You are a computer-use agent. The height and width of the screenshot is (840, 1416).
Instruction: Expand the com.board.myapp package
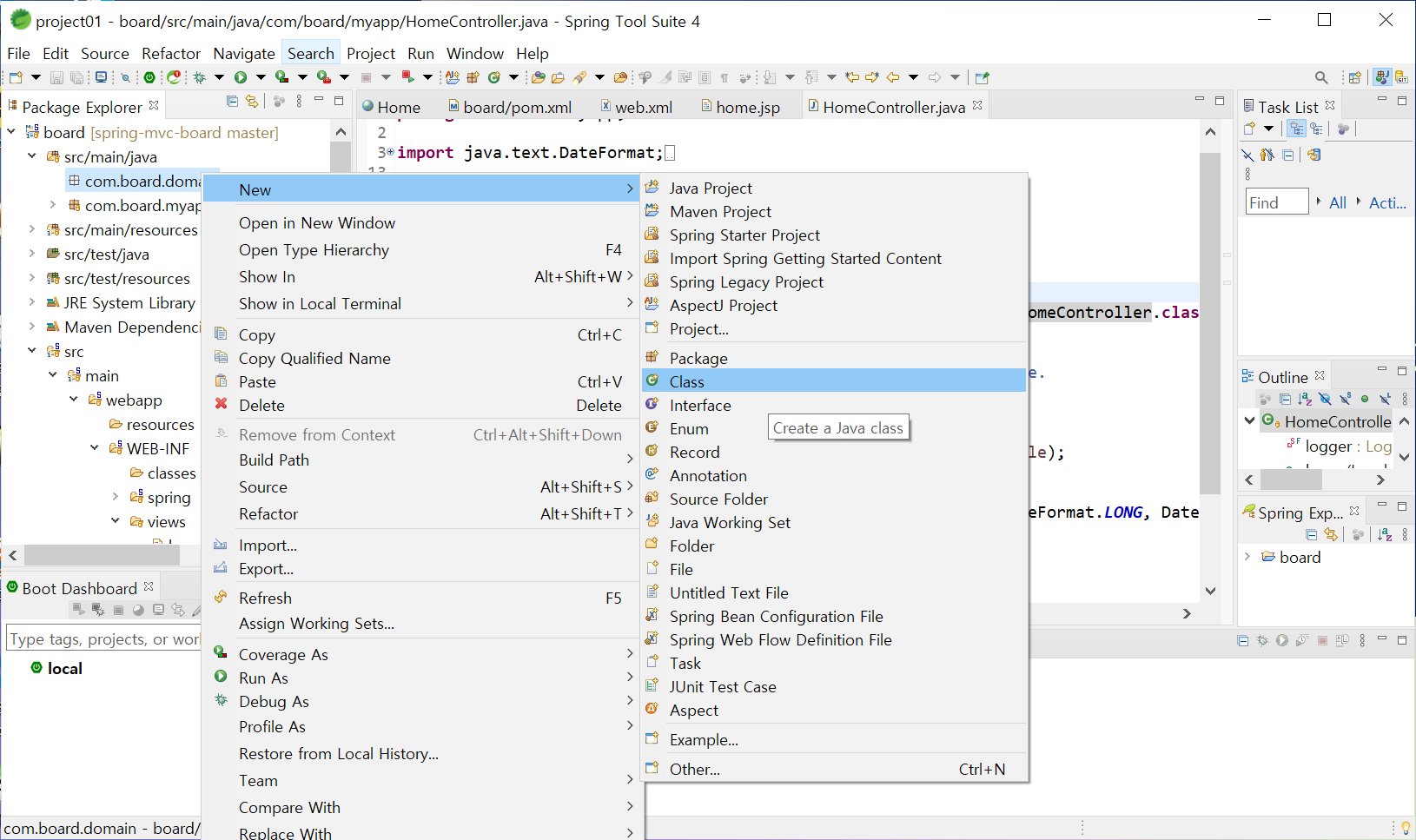coord(53,205)
